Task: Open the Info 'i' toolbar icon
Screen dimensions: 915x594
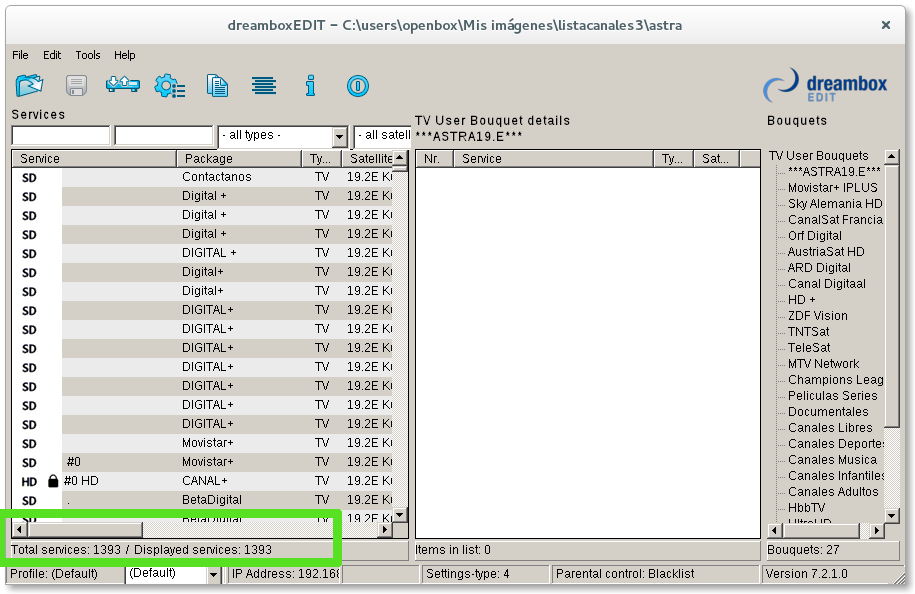Action: [x=310, y=86]
